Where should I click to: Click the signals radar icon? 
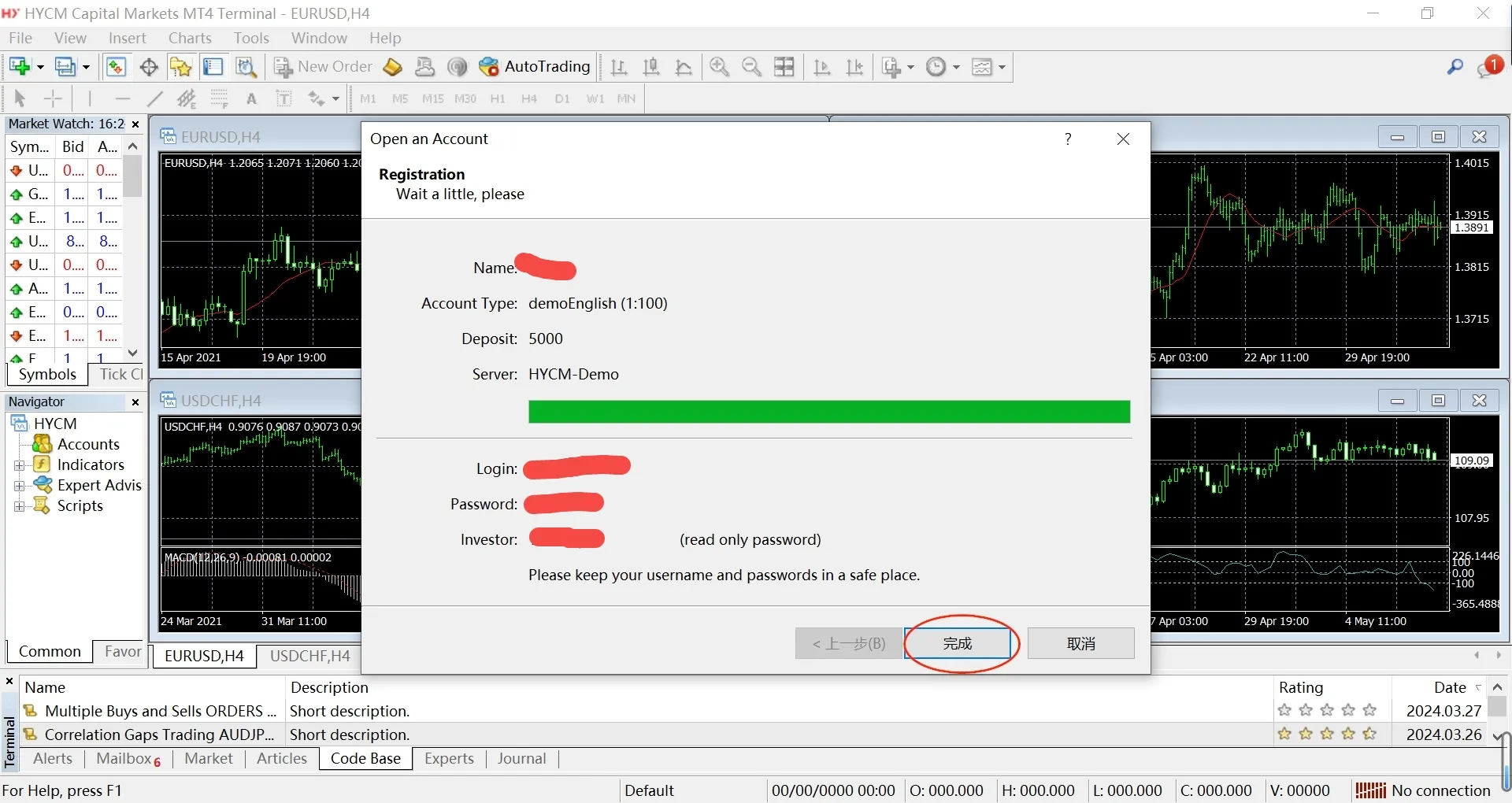click(x=457, y=67)
